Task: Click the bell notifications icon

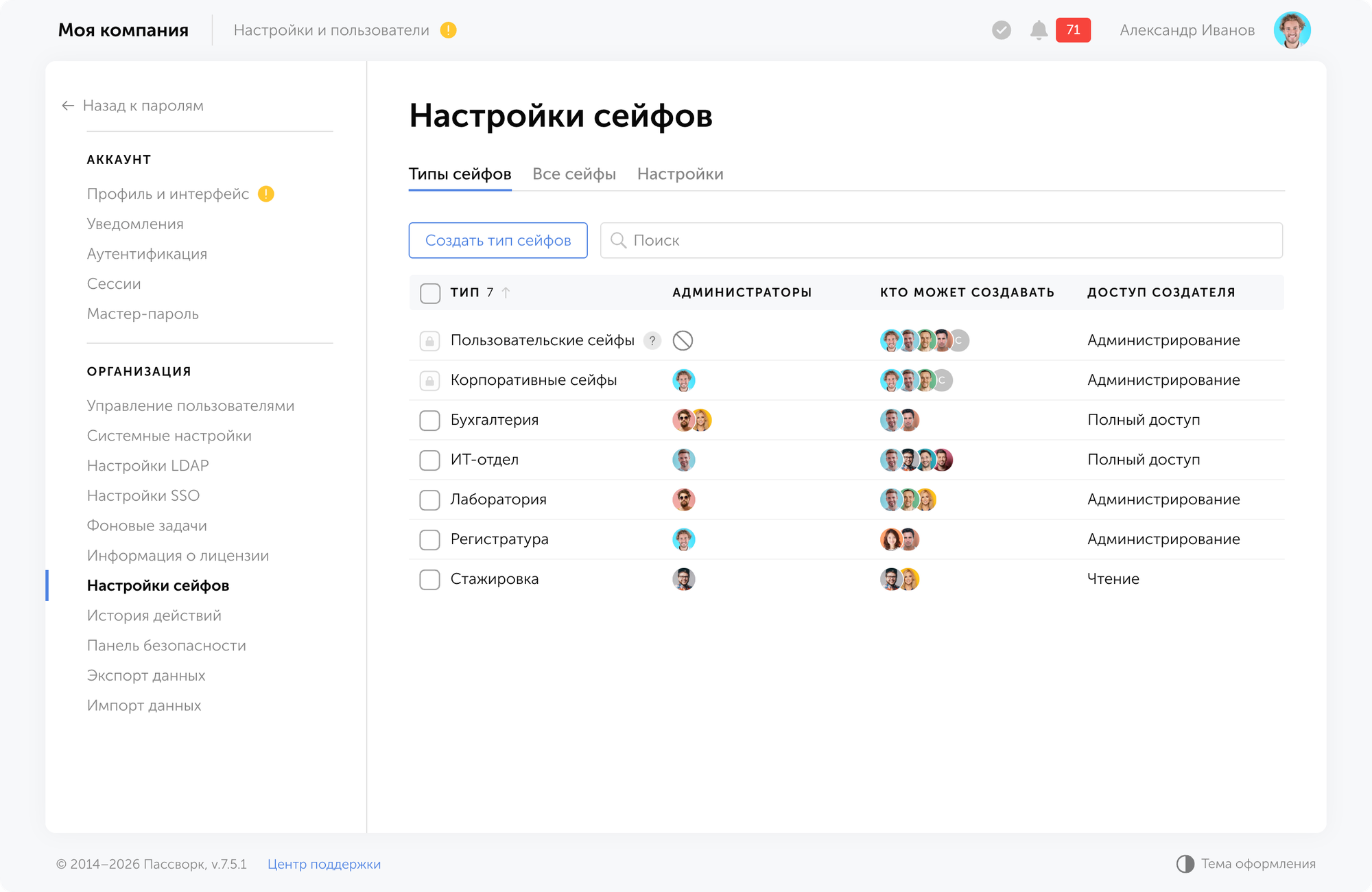Action: click(x=1038, y=30)
